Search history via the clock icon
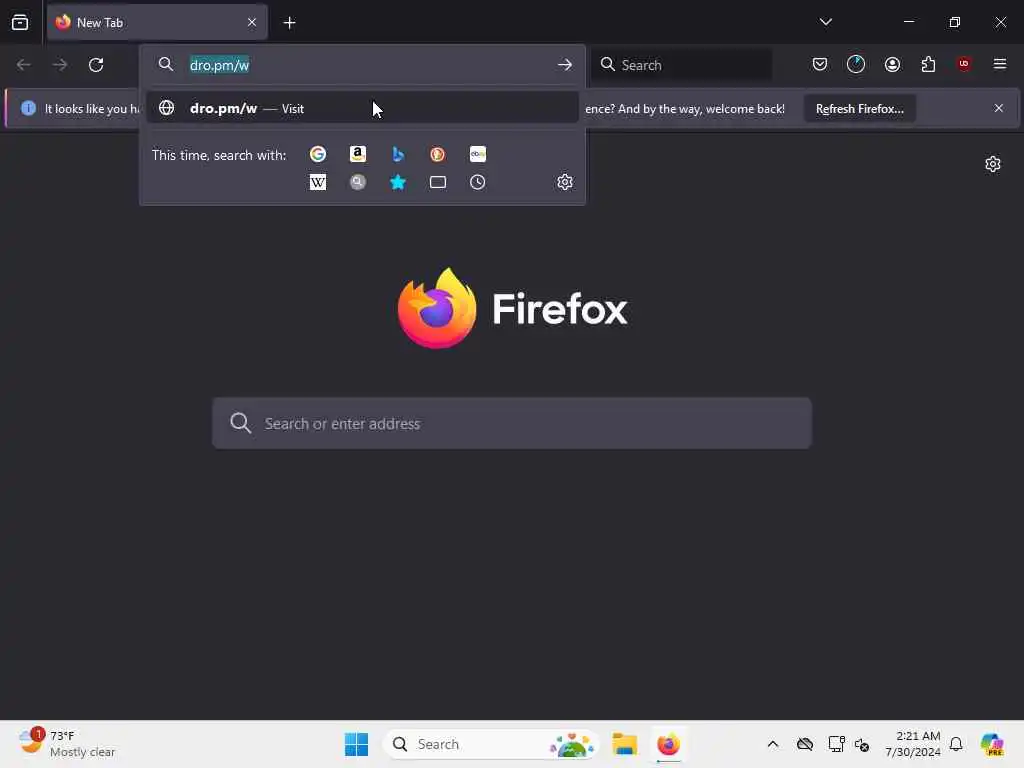The height and width of the screenshot is (768, 1024). click(x=477, y=182)
